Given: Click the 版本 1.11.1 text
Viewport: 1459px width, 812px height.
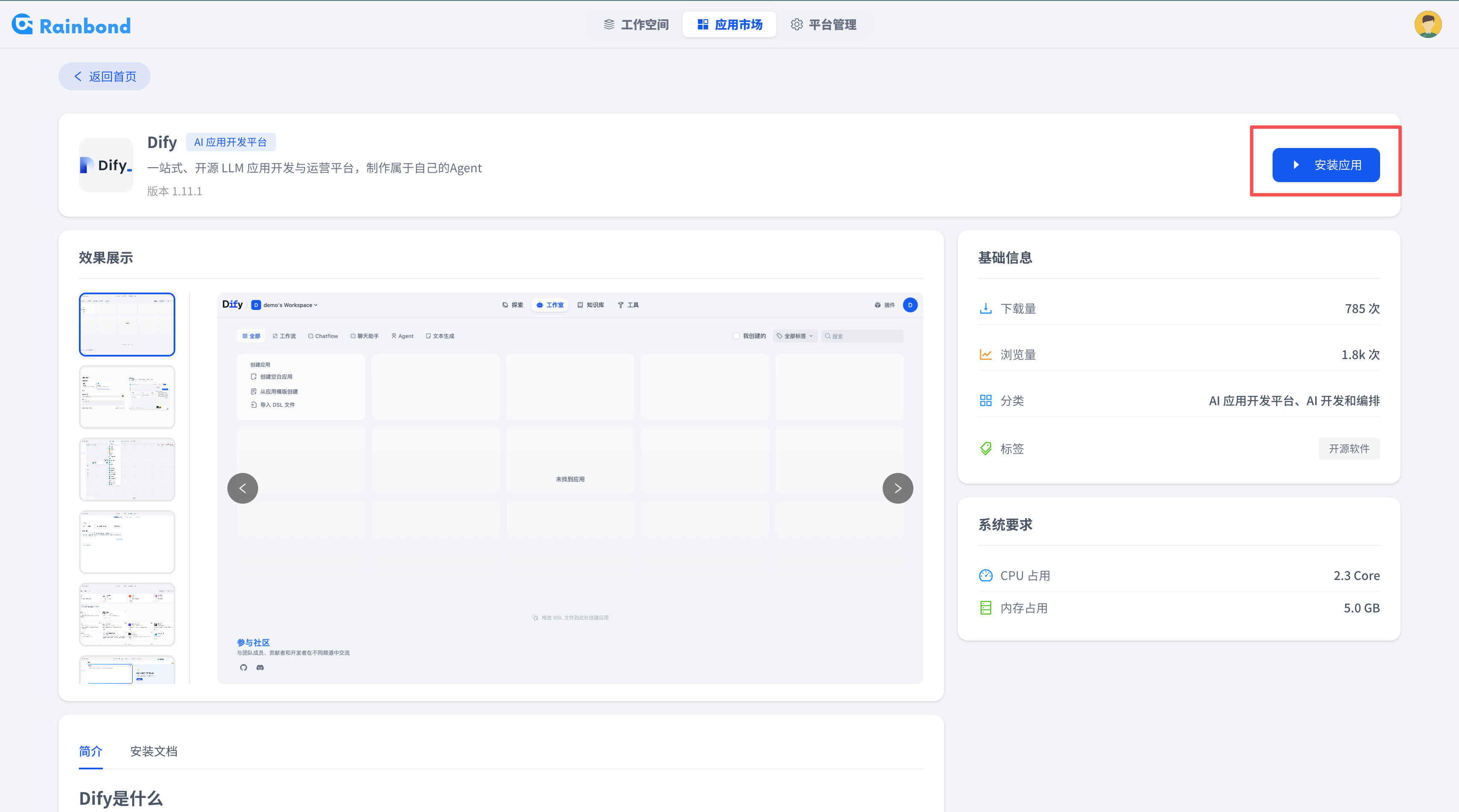Looking at the screenshot, I should click(x=174, y=191).
